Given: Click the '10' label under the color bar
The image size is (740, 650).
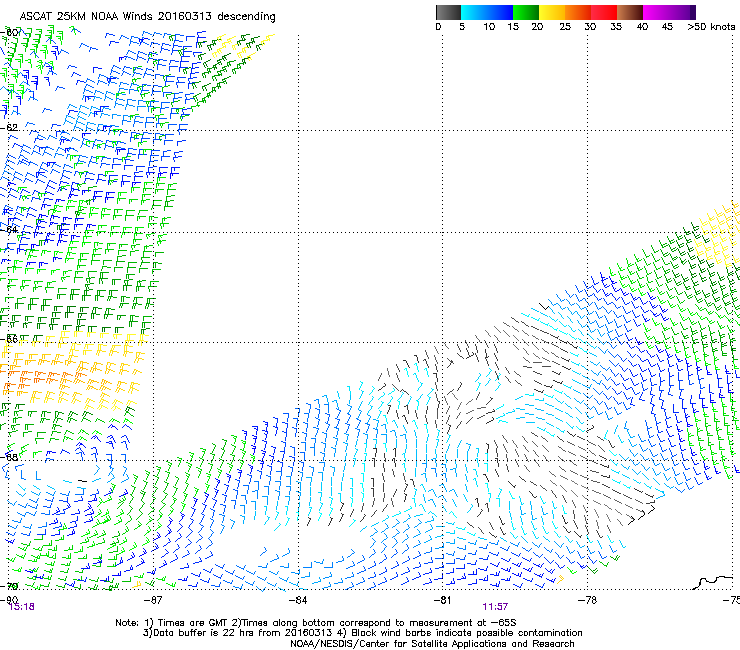Looking at the screenshot, I should click(489, 27).
